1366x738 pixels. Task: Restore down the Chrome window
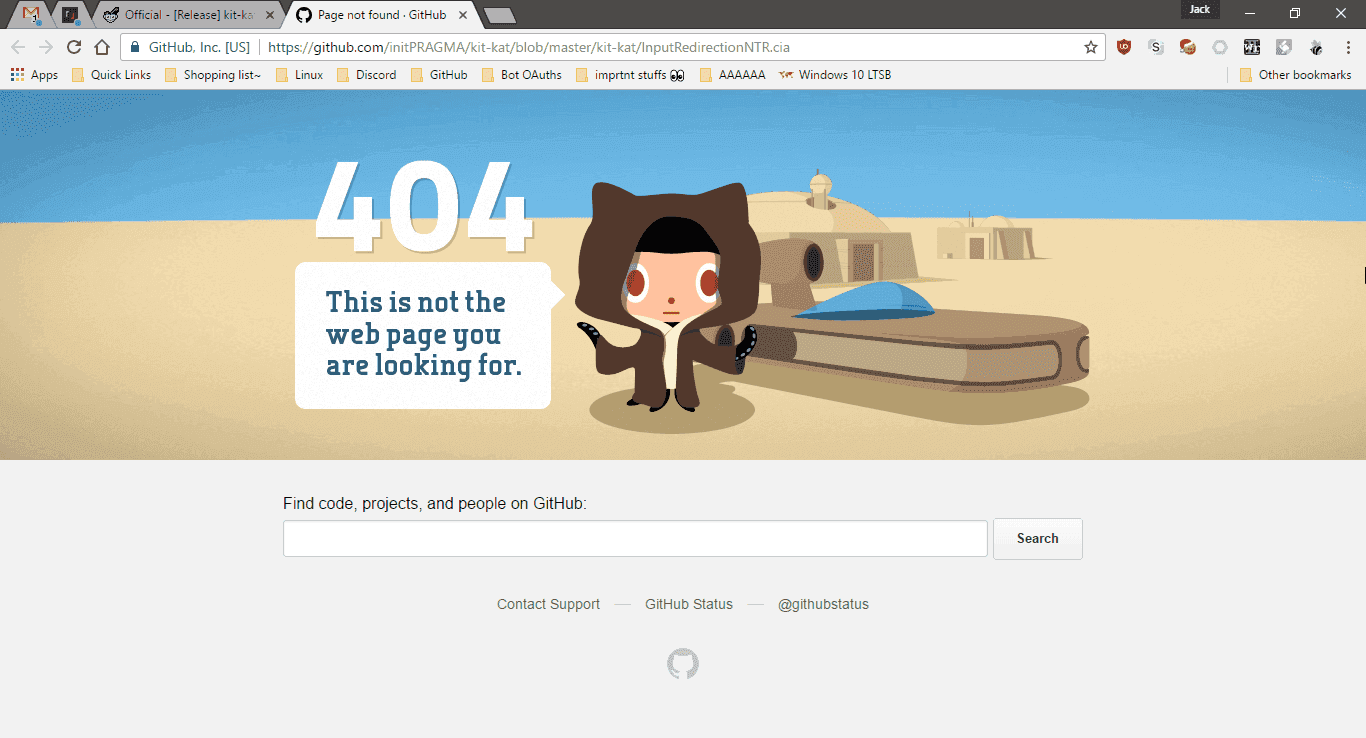(1295, 13)
